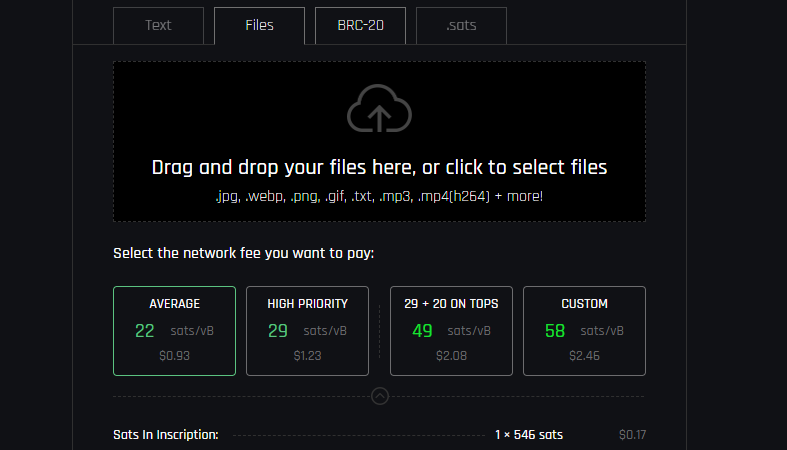This screenshot has height=450, width=787.
Task: Choose the Average 22 sats/vB fee
Action: coord(175,331)
